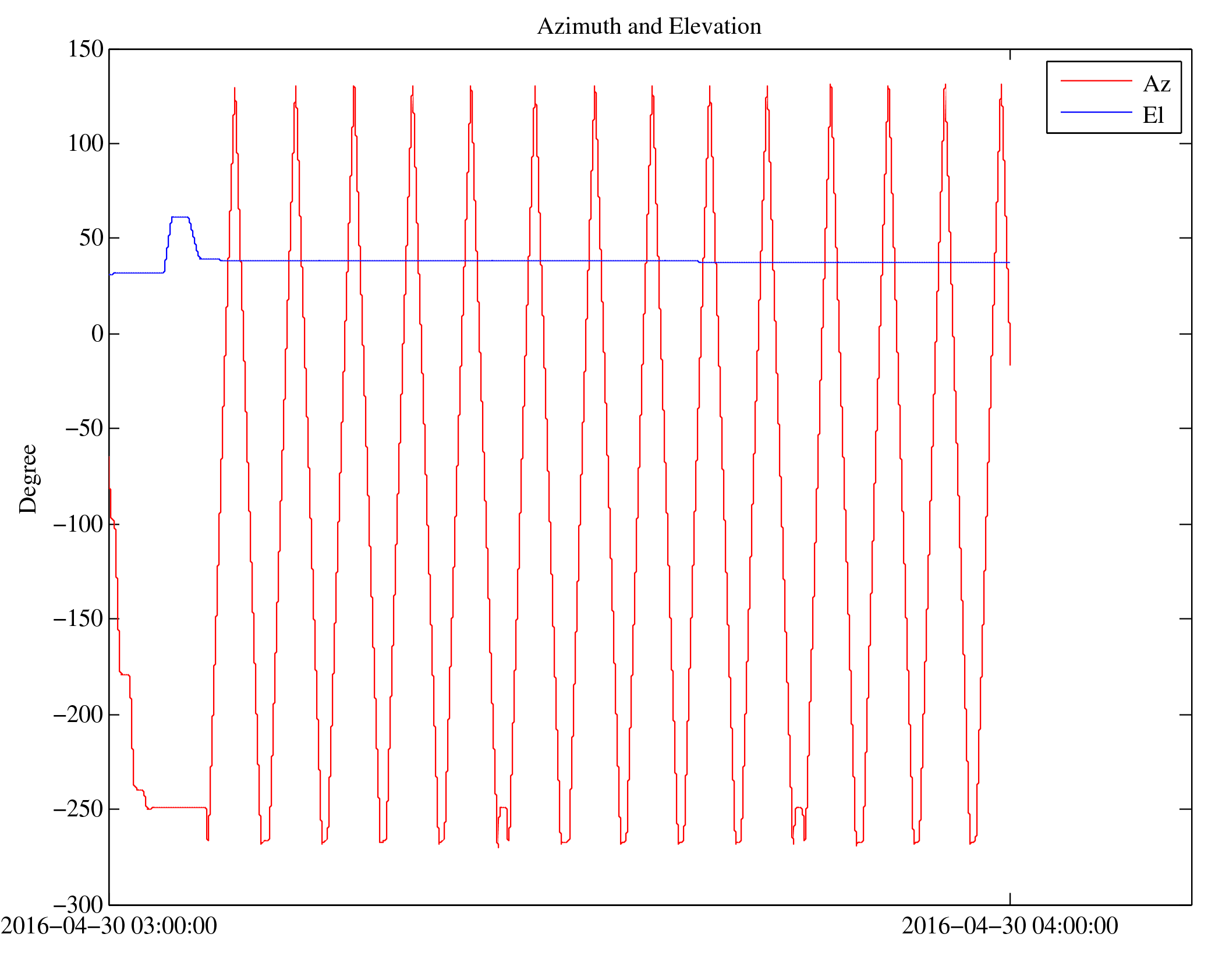Click the −250 y-axis tick label
This screenshot has width=1208, height=980.
(77, 809)
